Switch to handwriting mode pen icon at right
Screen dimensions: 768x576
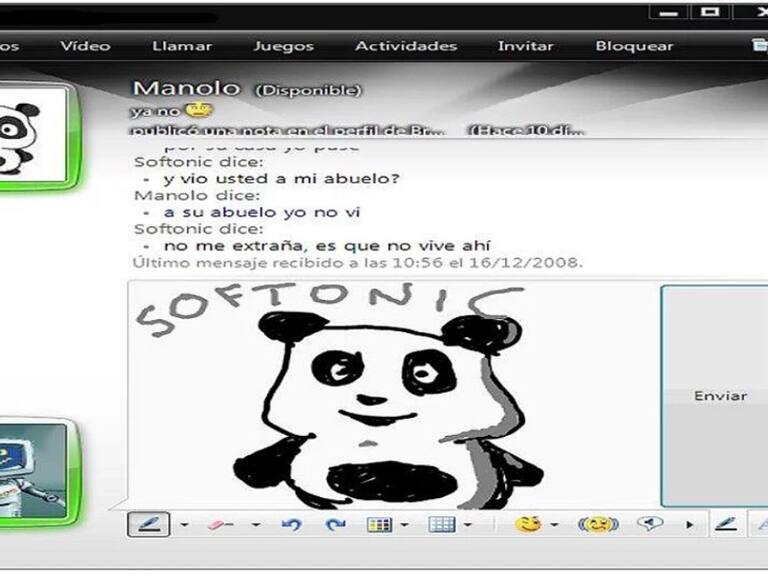pos(725,524)
